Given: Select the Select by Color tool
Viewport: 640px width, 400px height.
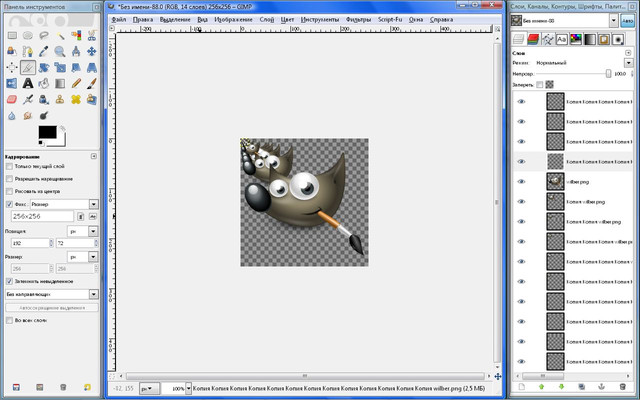Looking at the screenshot, I should (76, 36).
